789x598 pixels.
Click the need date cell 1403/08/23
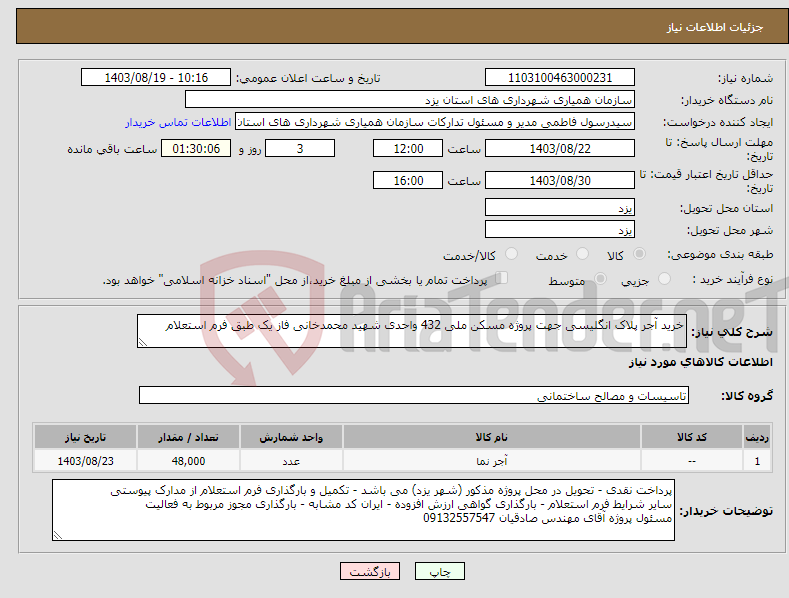pos(86,461)
